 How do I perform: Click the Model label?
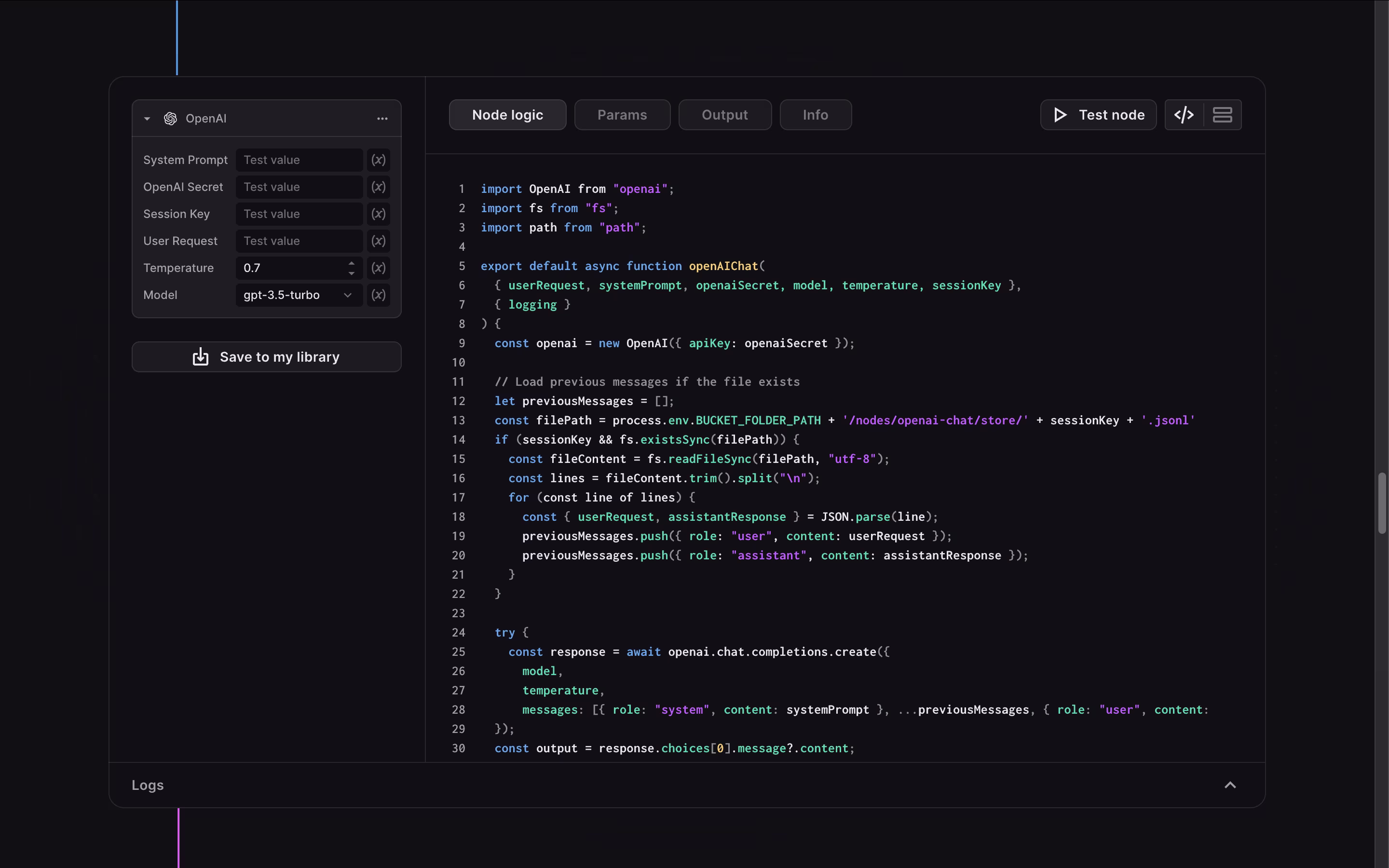pyautogui.click(x=160, y=295)
